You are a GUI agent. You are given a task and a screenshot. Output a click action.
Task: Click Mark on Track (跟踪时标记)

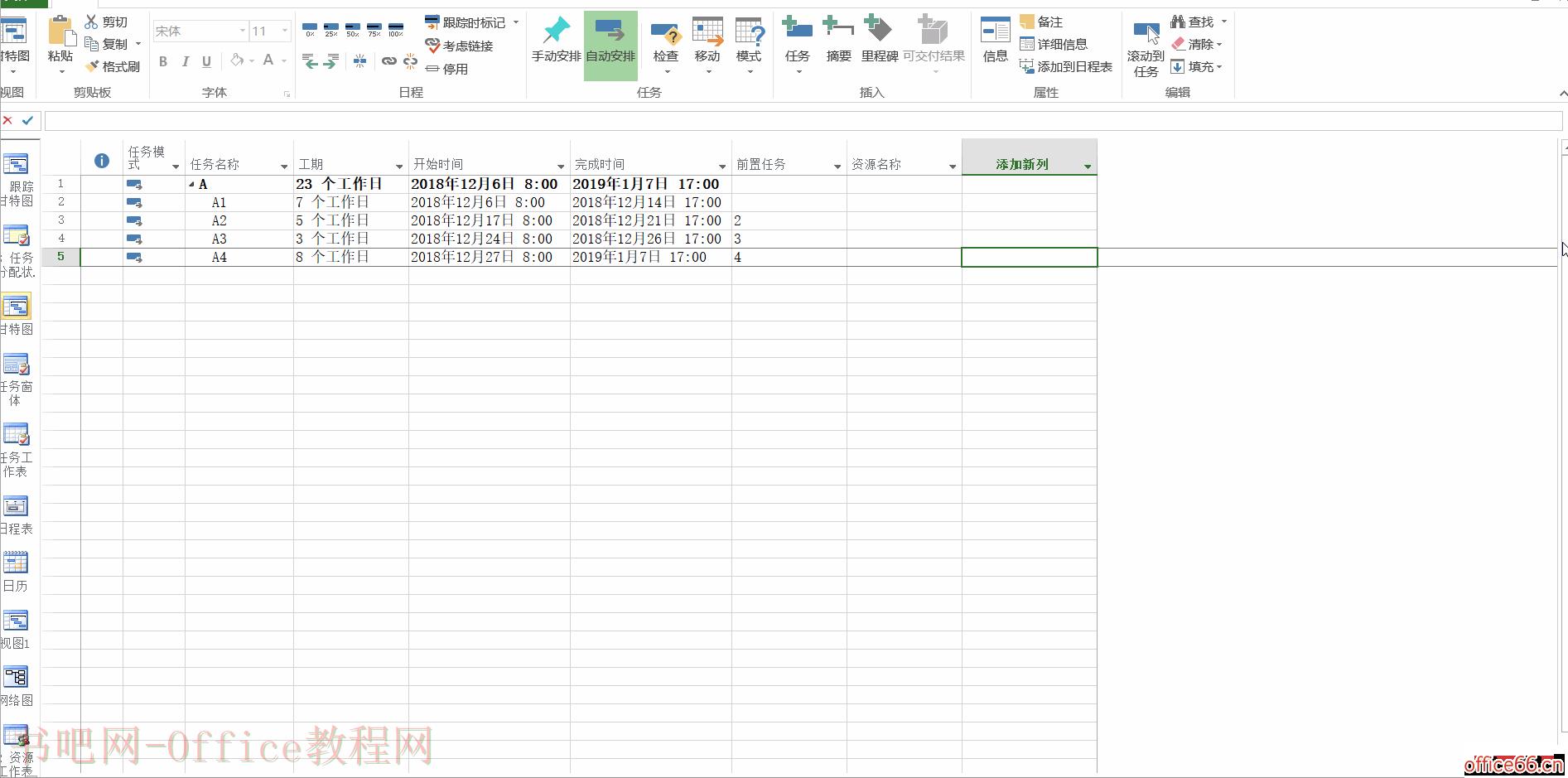click(465, 22)
